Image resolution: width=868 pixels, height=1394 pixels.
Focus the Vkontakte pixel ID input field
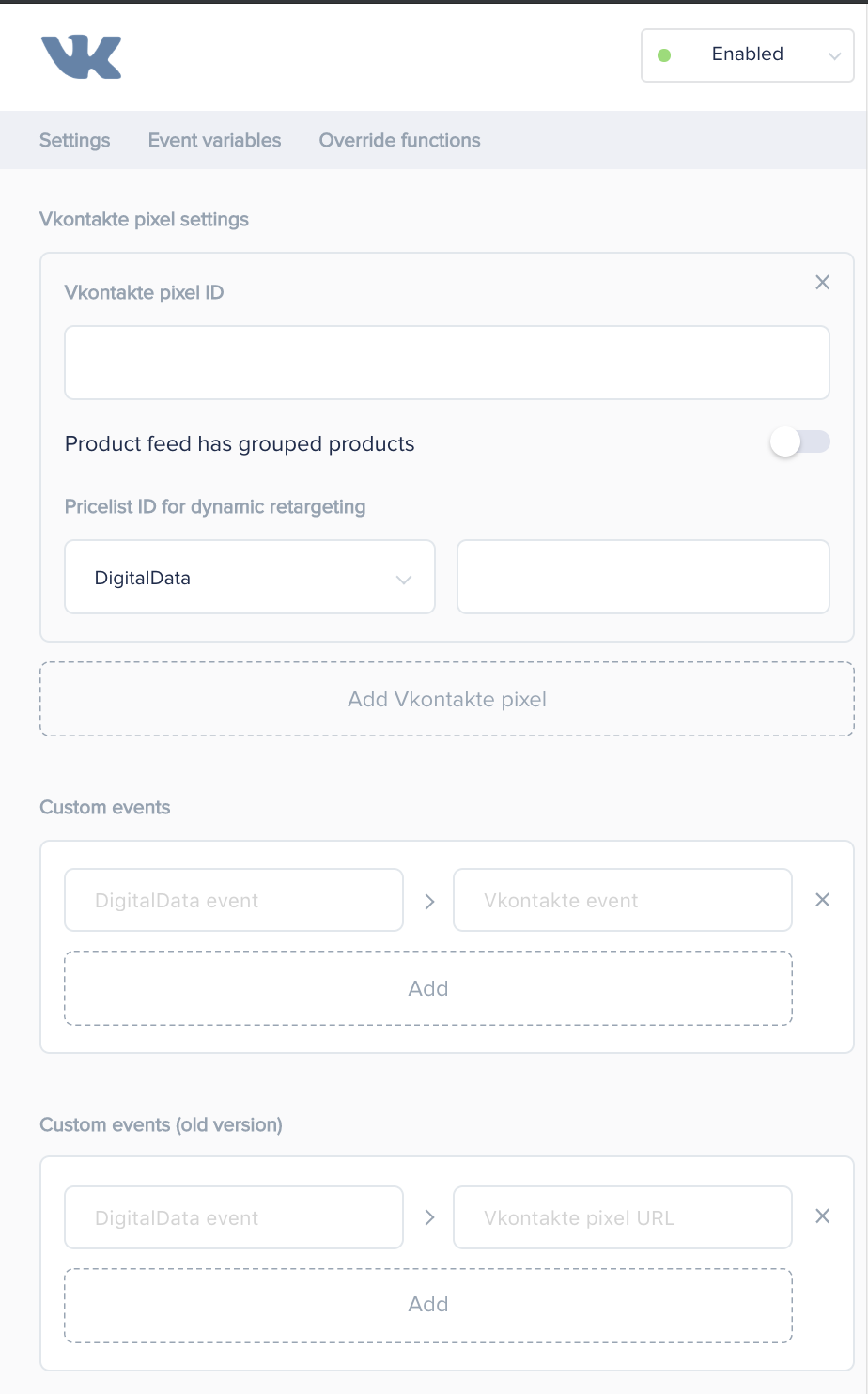(447, 363)
